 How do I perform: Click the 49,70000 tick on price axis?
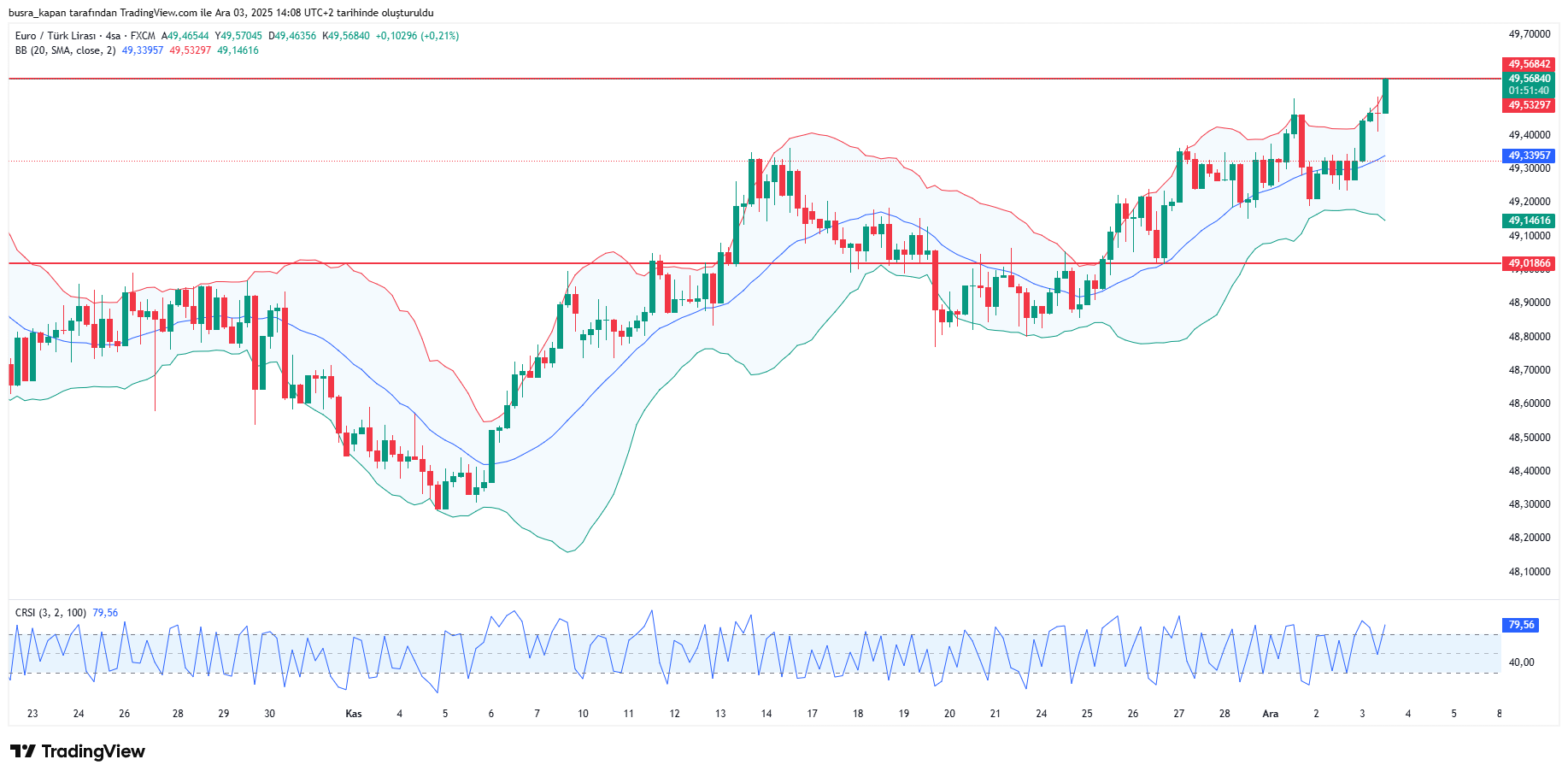(x=1529, y=34)
